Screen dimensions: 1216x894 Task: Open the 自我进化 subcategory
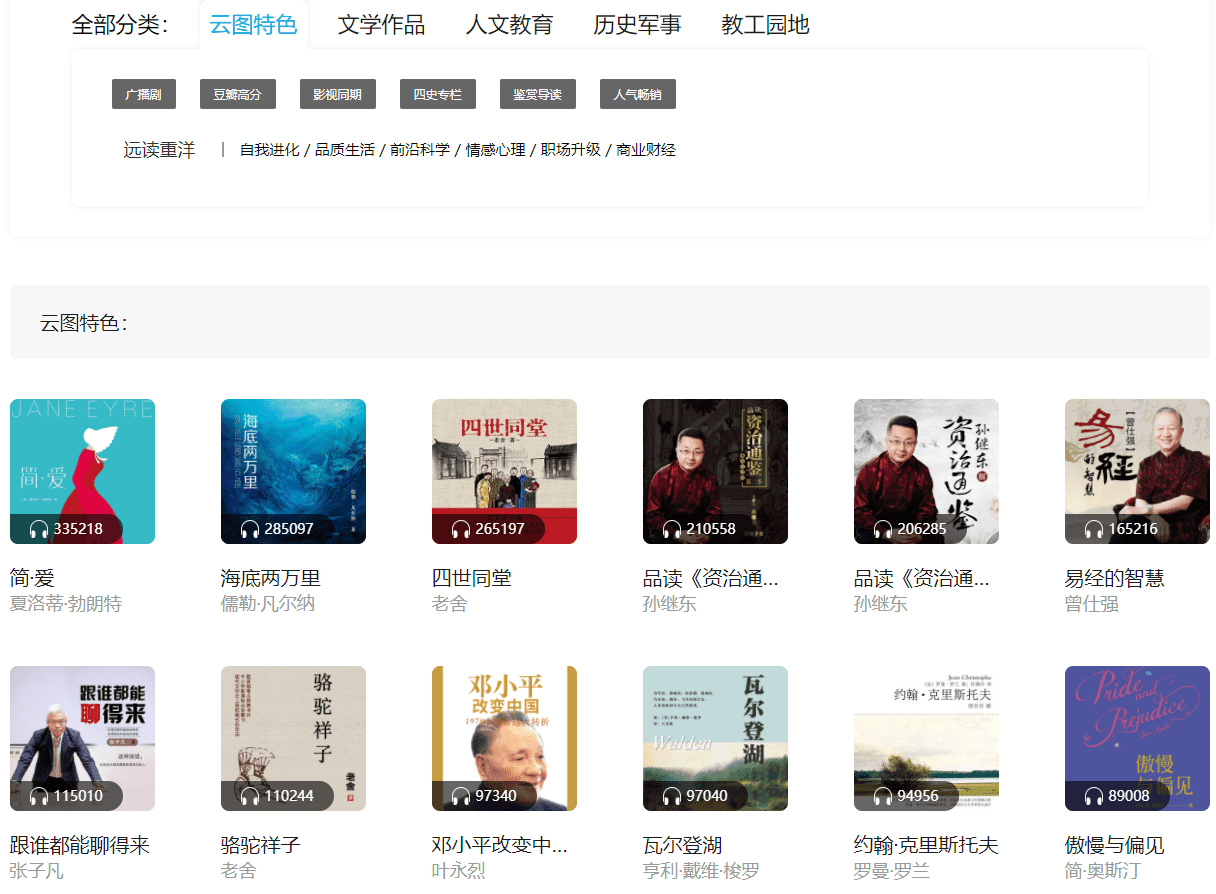[x=269, y=150]
